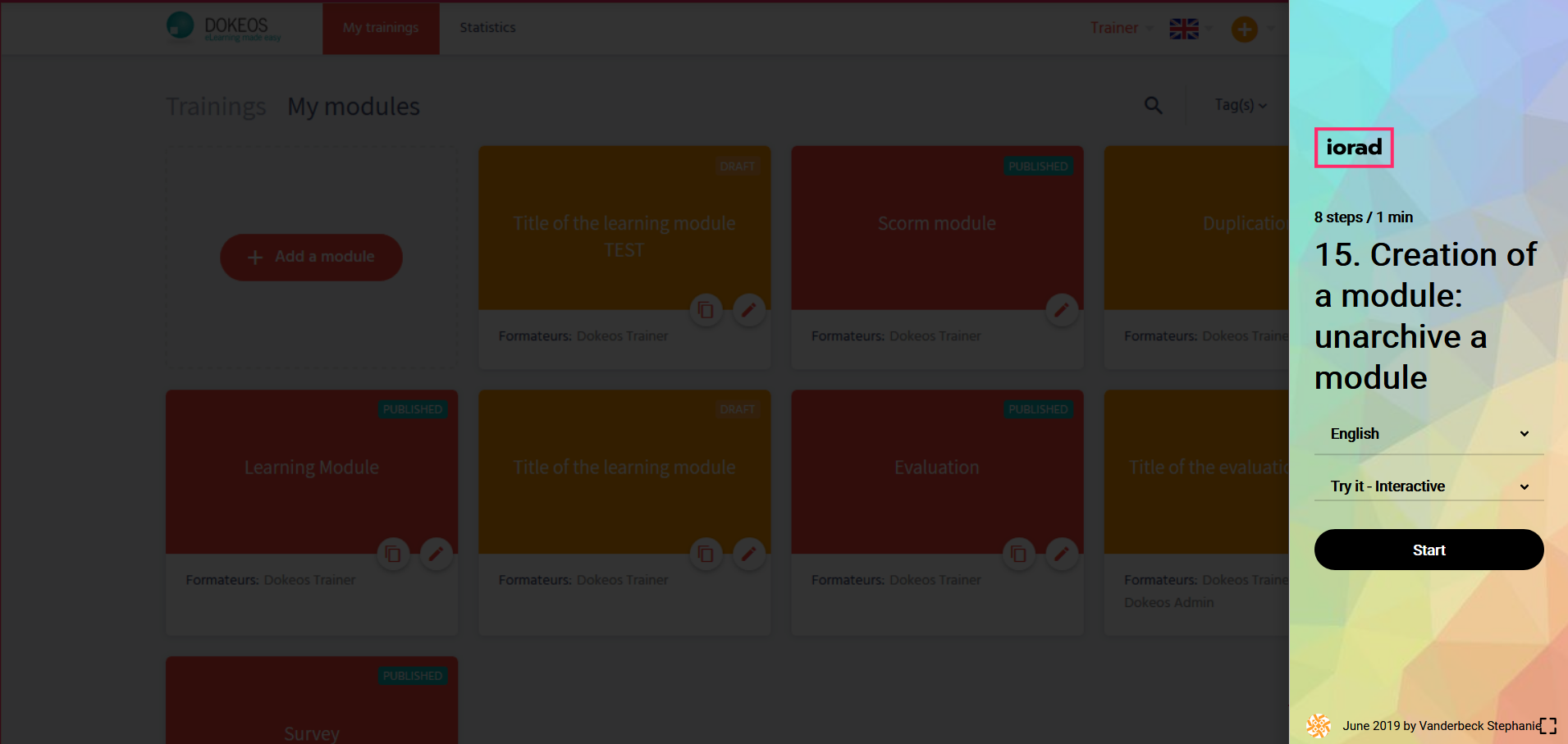The image size is (1568, 744).
Task: Click the orange plus icon in header
Action: pyautogui.click(x=1244, y=30)
